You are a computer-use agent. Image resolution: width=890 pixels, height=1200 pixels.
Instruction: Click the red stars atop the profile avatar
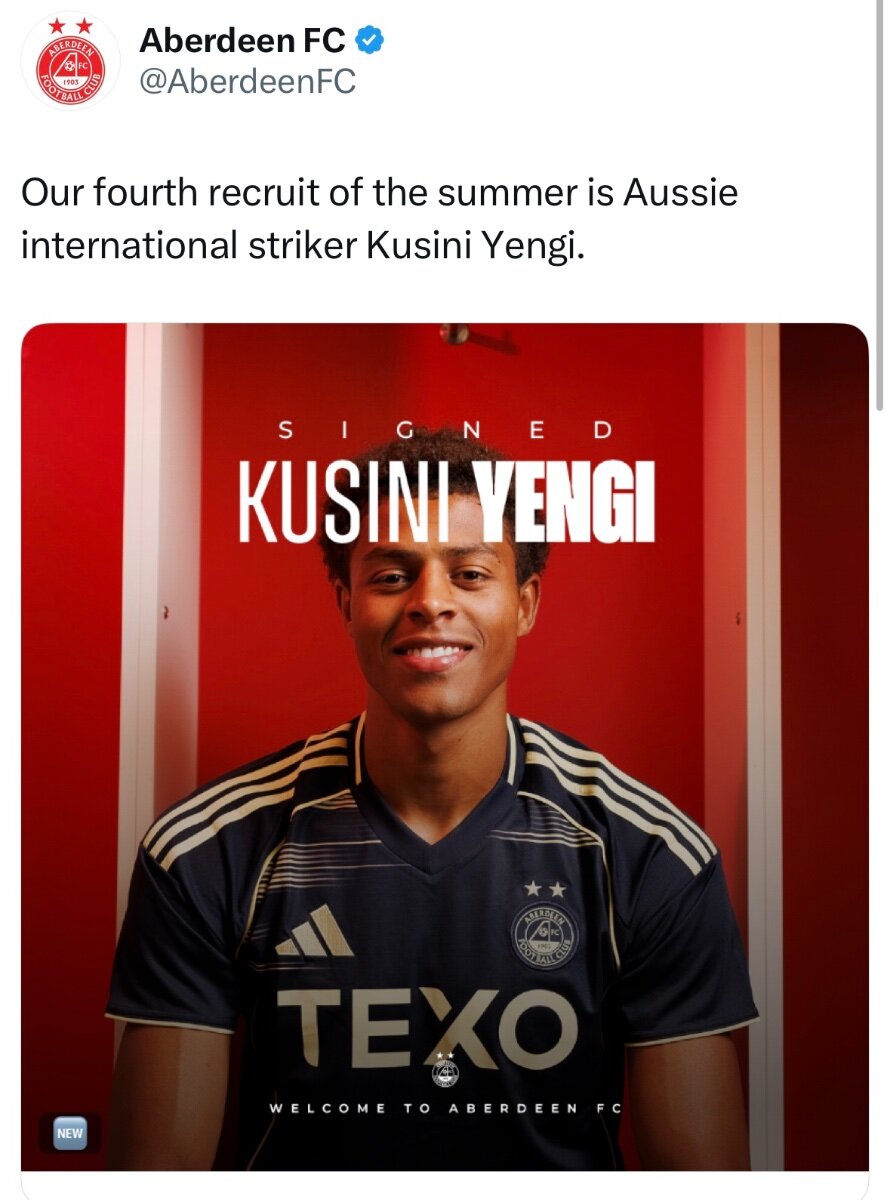(x=70, y=21)
